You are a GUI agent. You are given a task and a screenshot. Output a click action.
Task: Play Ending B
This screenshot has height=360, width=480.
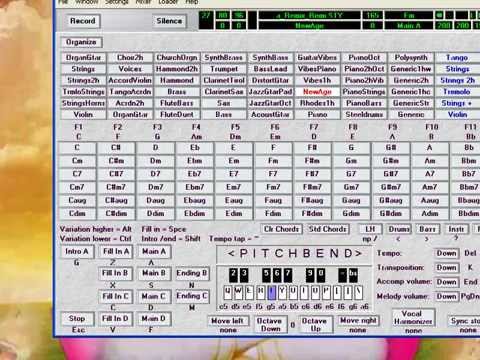(x=192, y=273)
